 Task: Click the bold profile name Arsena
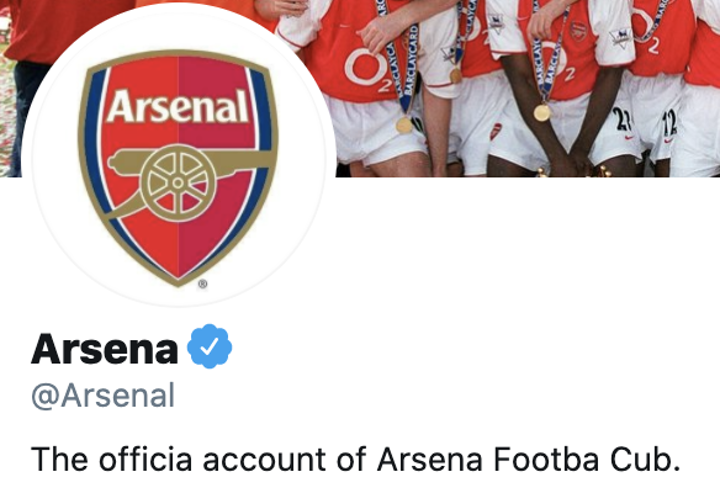click(x=104, y=348)
